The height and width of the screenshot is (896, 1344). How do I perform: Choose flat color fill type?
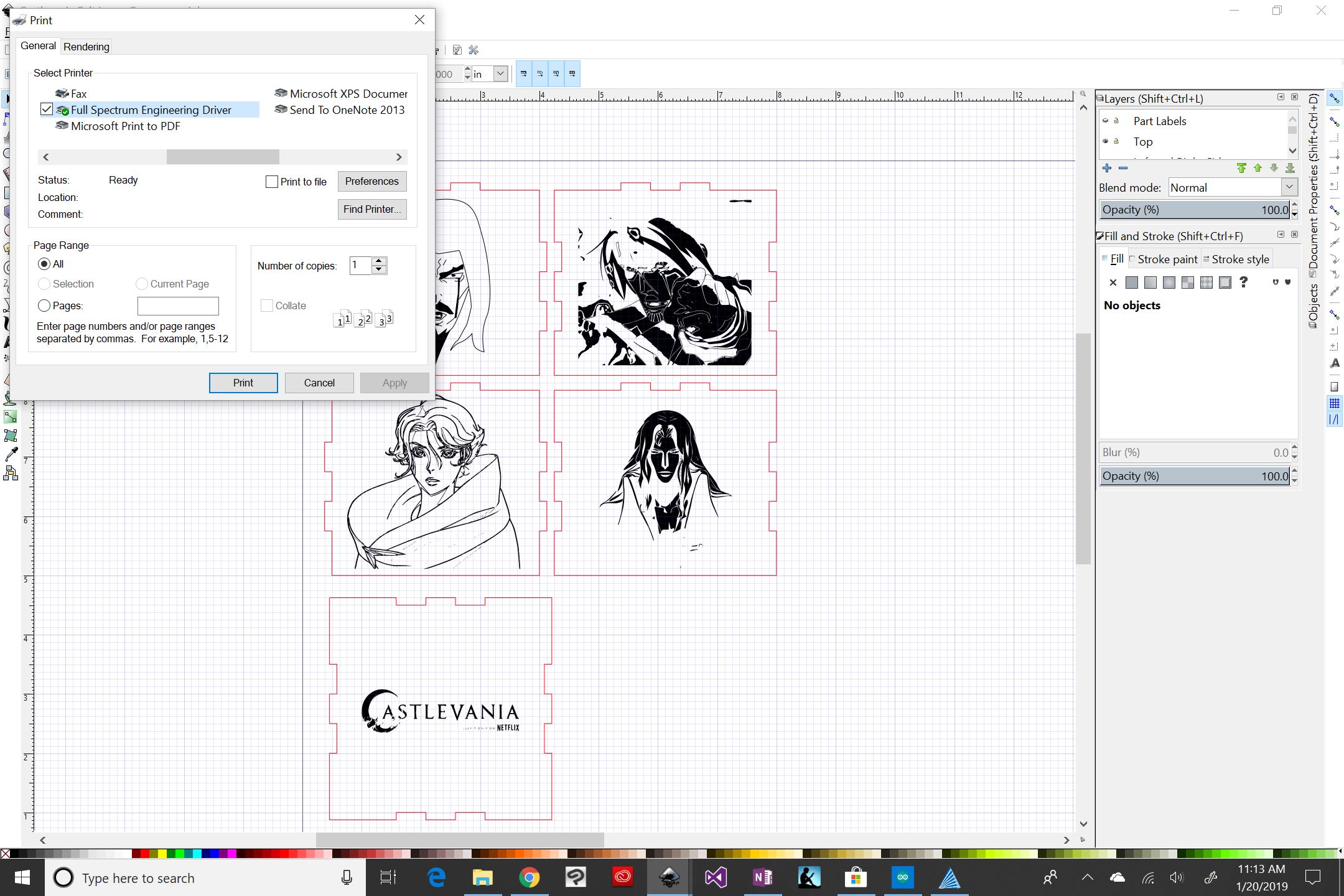(x=1132, y=282)
